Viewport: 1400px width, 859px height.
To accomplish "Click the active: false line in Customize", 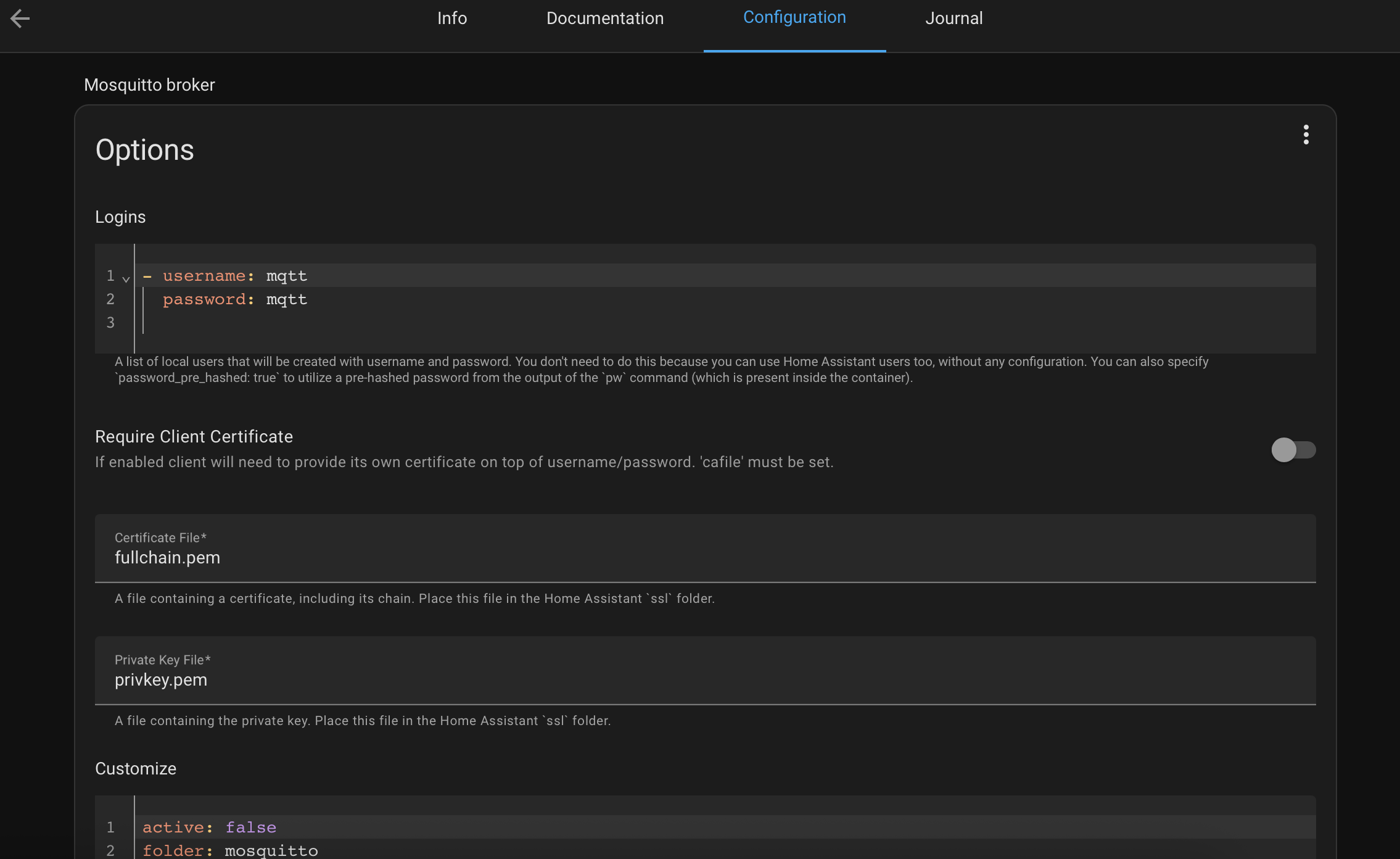I will pos(725,827).
